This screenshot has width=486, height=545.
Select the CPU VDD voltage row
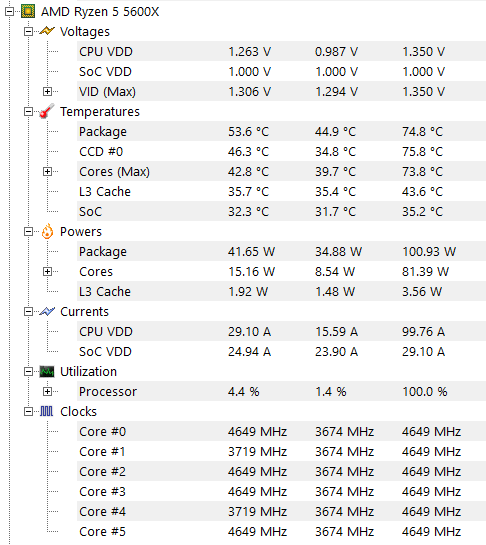click(x=281, y=51)
